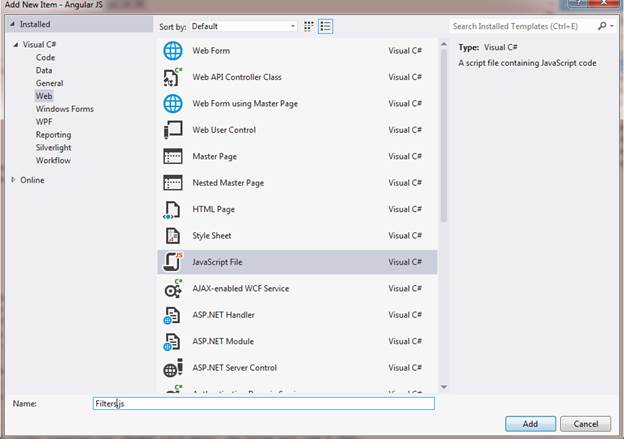This screenshot has height=439, width=624.
Task: Select the 'Master Page' template name
Action: pos(214,156)
